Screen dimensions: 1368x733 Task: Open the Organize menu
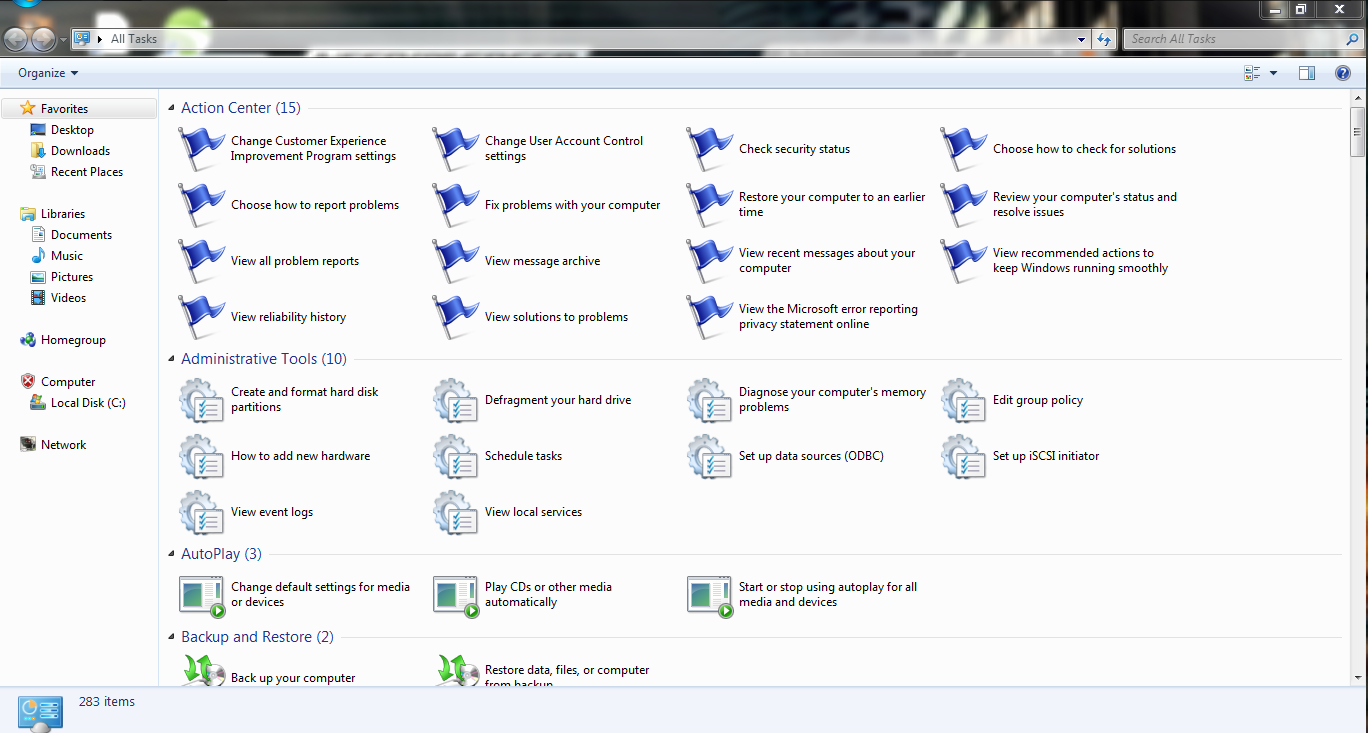(x=48, y=73)
